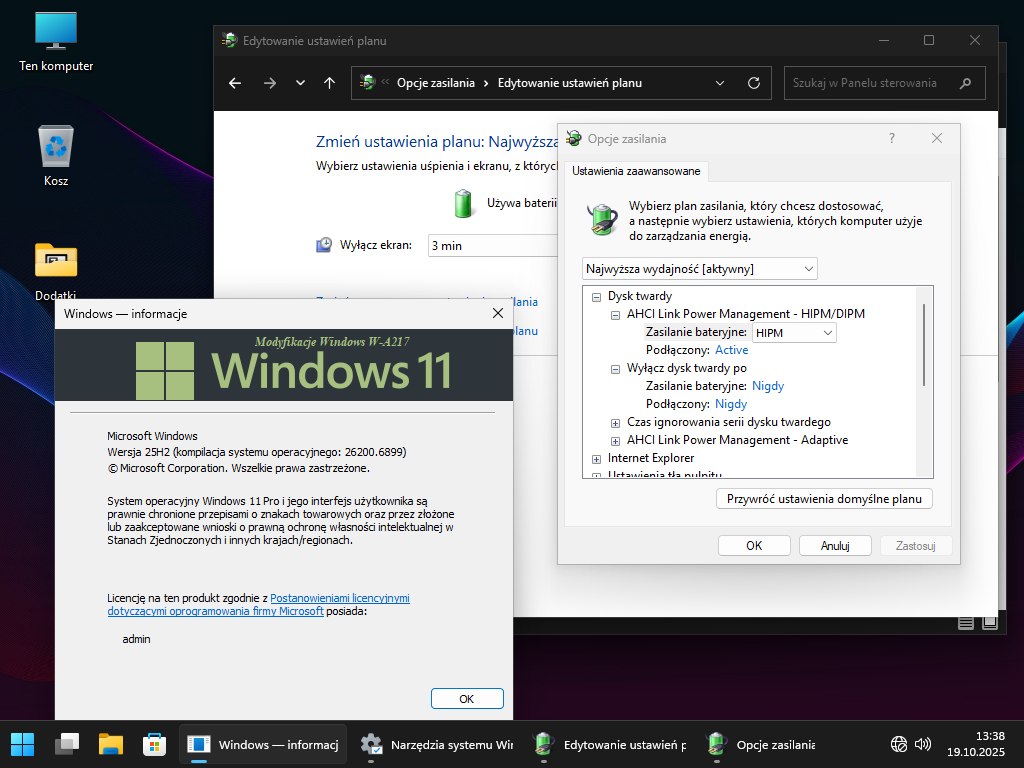Viewport: 1024px width, 768px height.
Task: Click the volume icon in system tray
Action: 923,744
